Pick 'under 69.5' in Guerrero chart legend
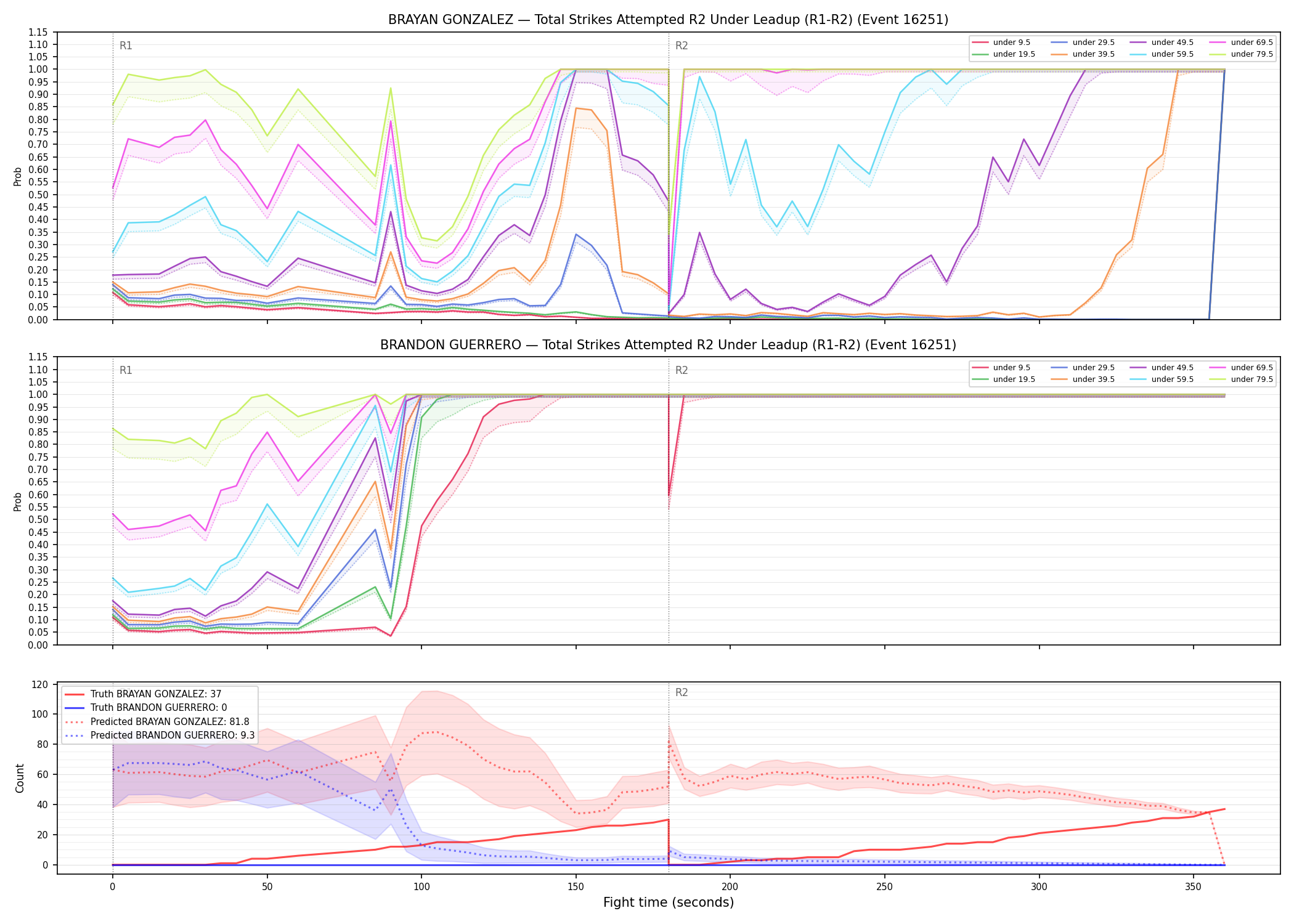This screenshot has width=1294, height=924. [1241, 368]
